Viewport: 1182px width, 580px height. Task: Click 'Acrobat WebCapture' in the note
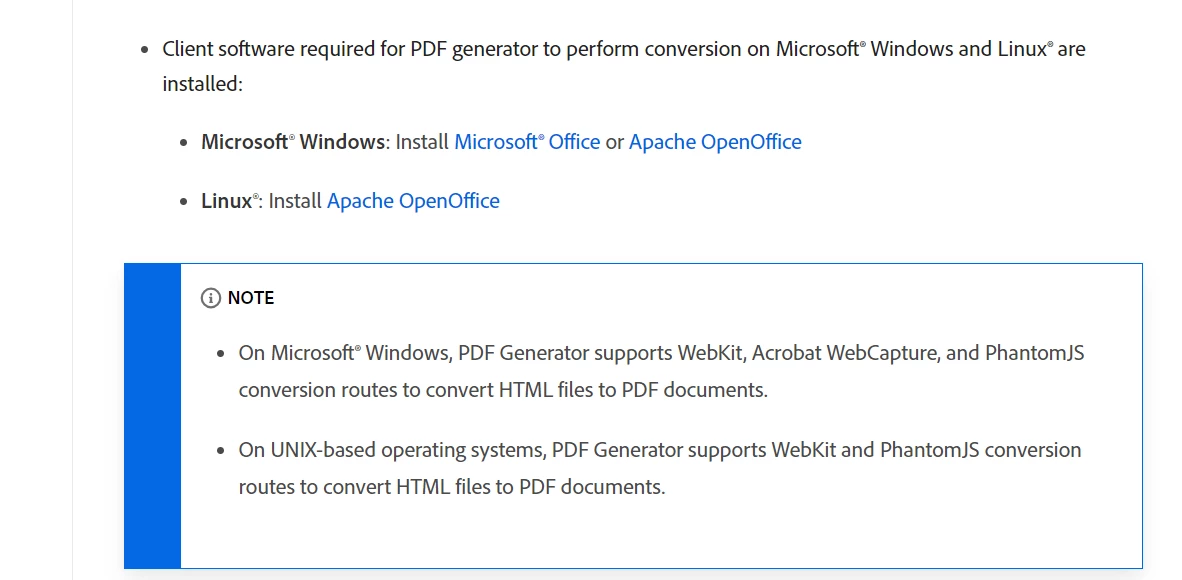(842, 353)
